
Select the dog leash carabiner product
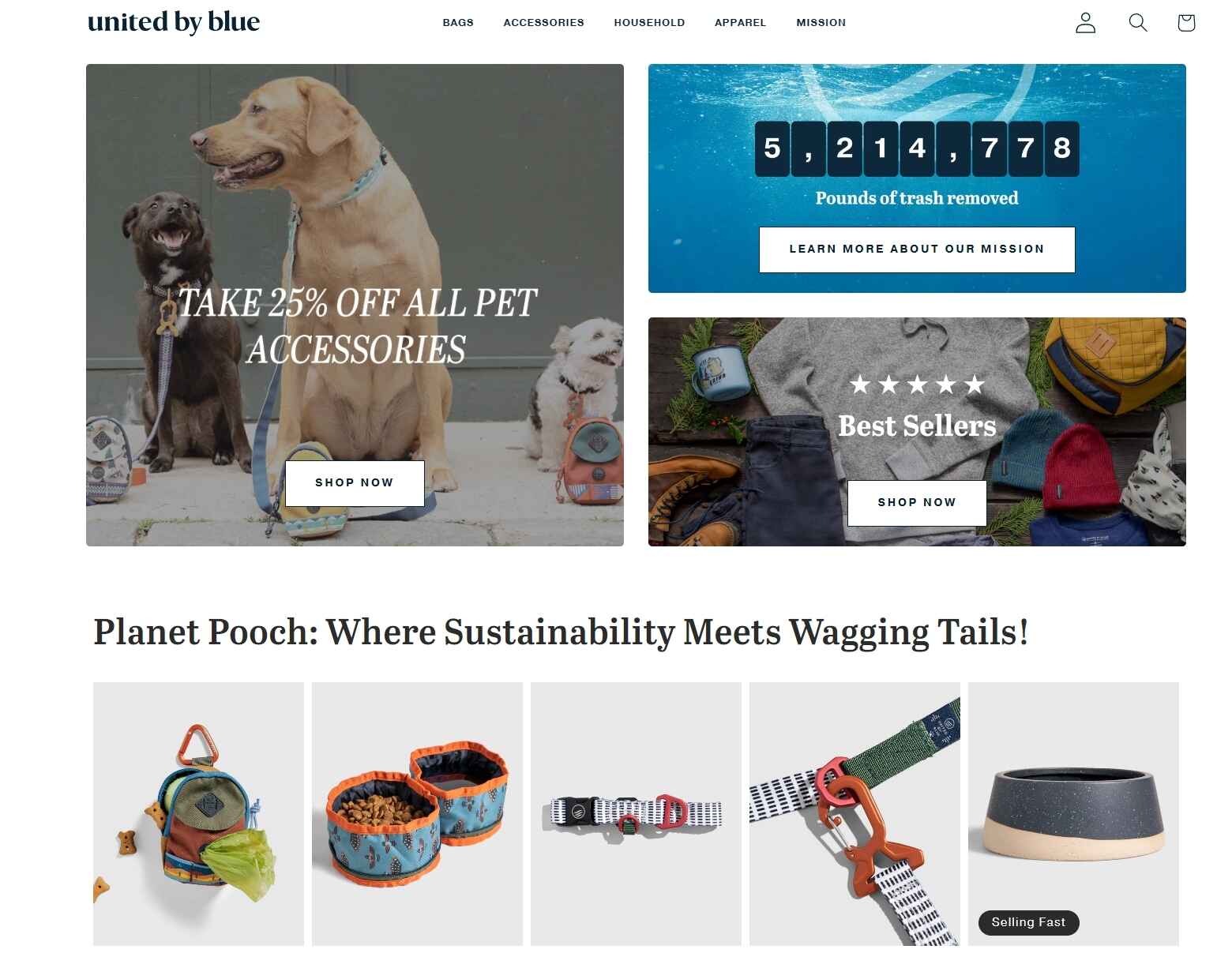(x=855, y=814)
